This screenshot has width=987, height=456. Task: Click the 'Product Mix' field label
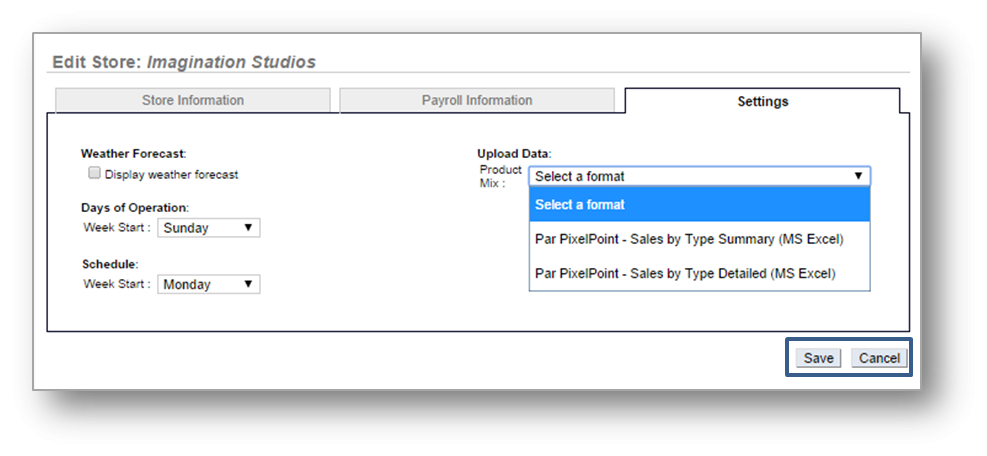[x=500, y=177]
